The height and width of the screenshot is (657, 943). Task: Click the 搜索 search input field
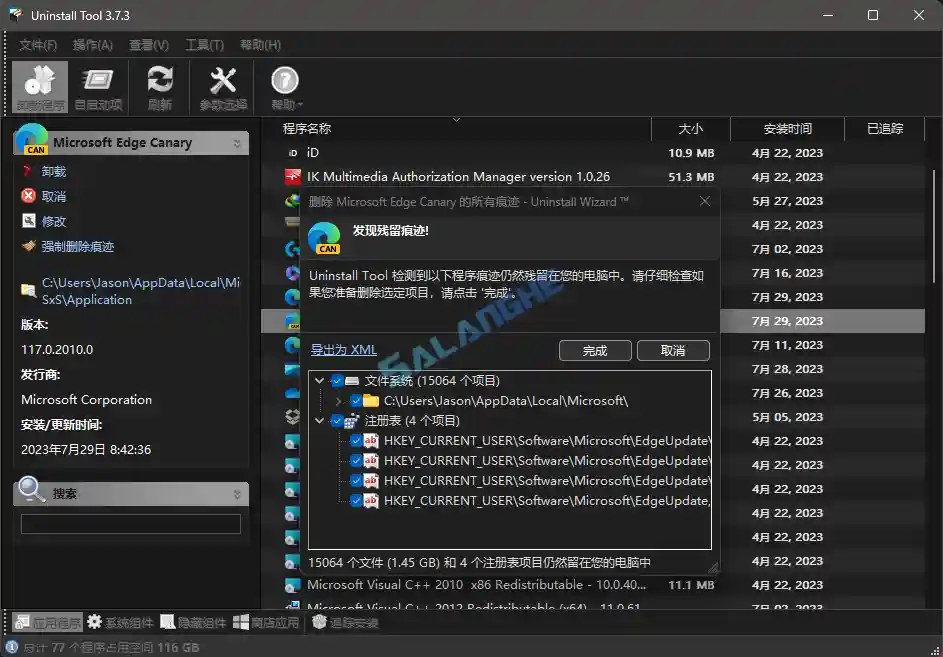pos(130,523)
